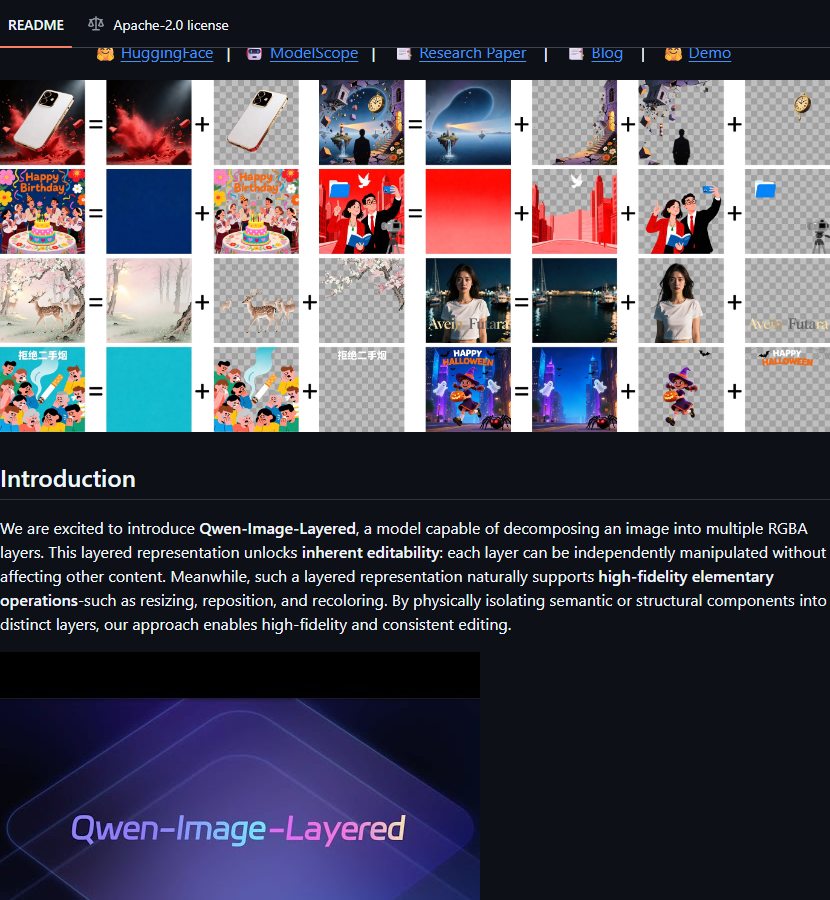The width and height of the screenshot is (830, 900).
Task: Click the Introduction heading
Action: tap(68, 479)
